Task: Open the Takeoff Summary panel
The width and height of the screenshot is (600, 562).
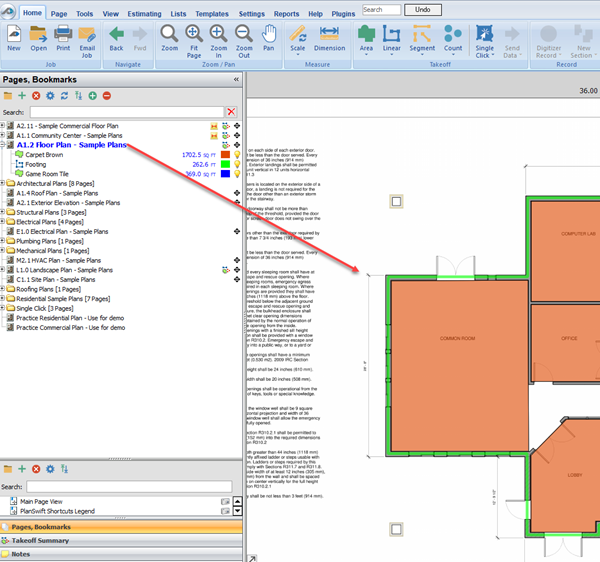Action: click(x=40, y=539)
